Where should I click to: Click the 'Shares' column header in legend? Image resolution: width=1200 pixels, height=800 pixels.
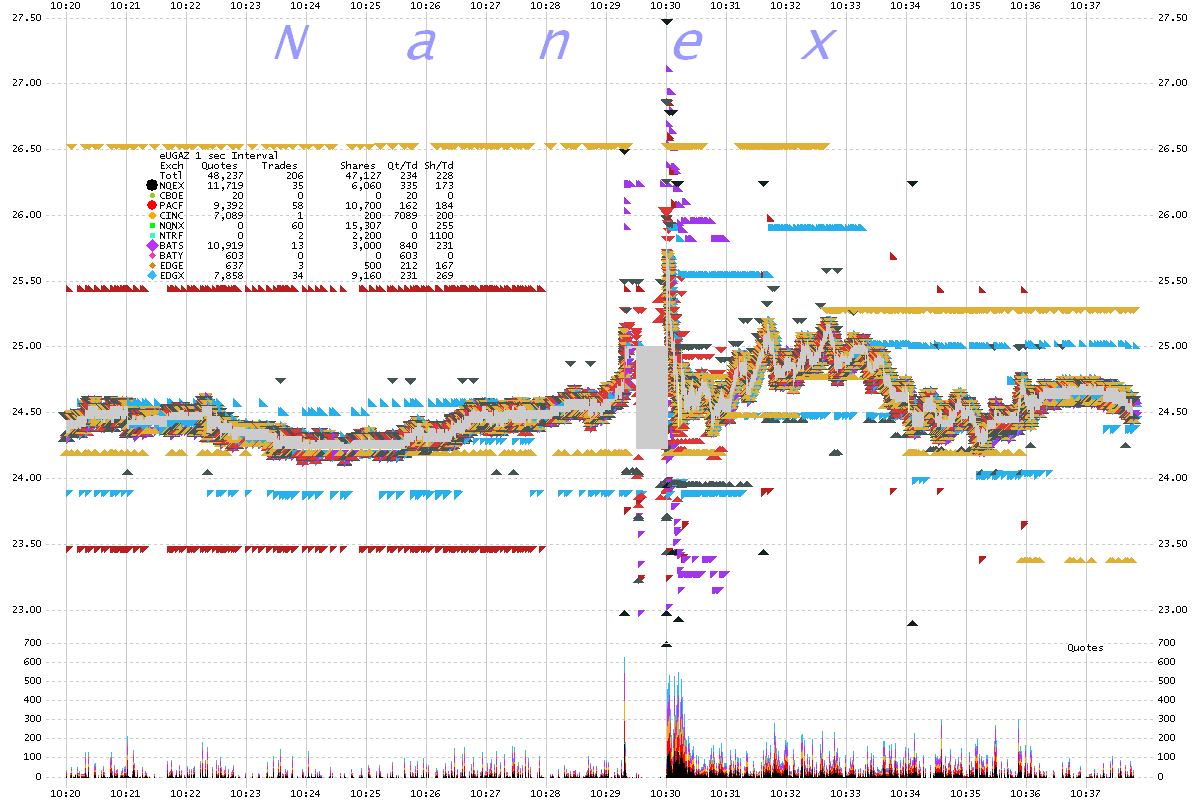357,166
